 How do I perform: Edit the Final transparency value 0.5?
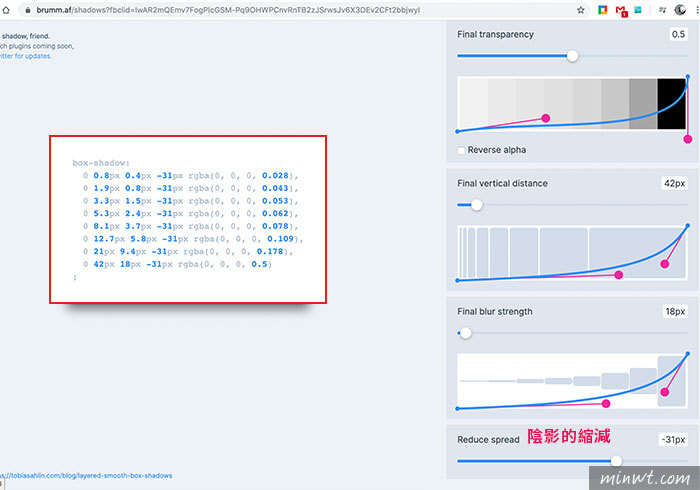[678, 34]
